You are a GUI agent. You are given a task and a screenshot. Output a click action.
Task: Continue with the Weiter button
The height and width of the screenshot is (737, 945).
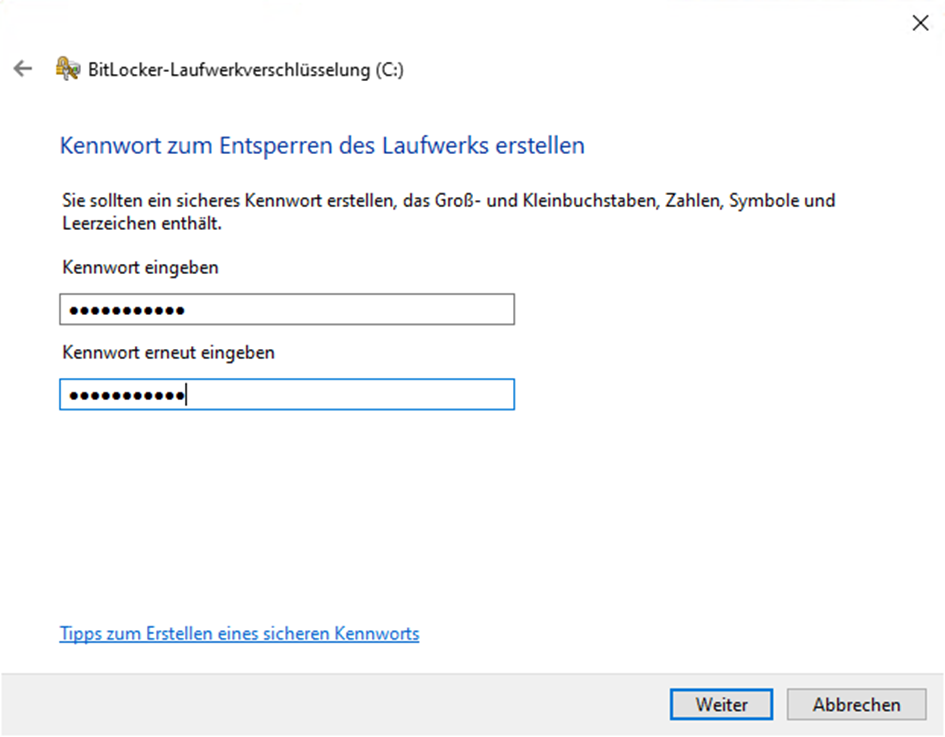click(x=721, y=704)
